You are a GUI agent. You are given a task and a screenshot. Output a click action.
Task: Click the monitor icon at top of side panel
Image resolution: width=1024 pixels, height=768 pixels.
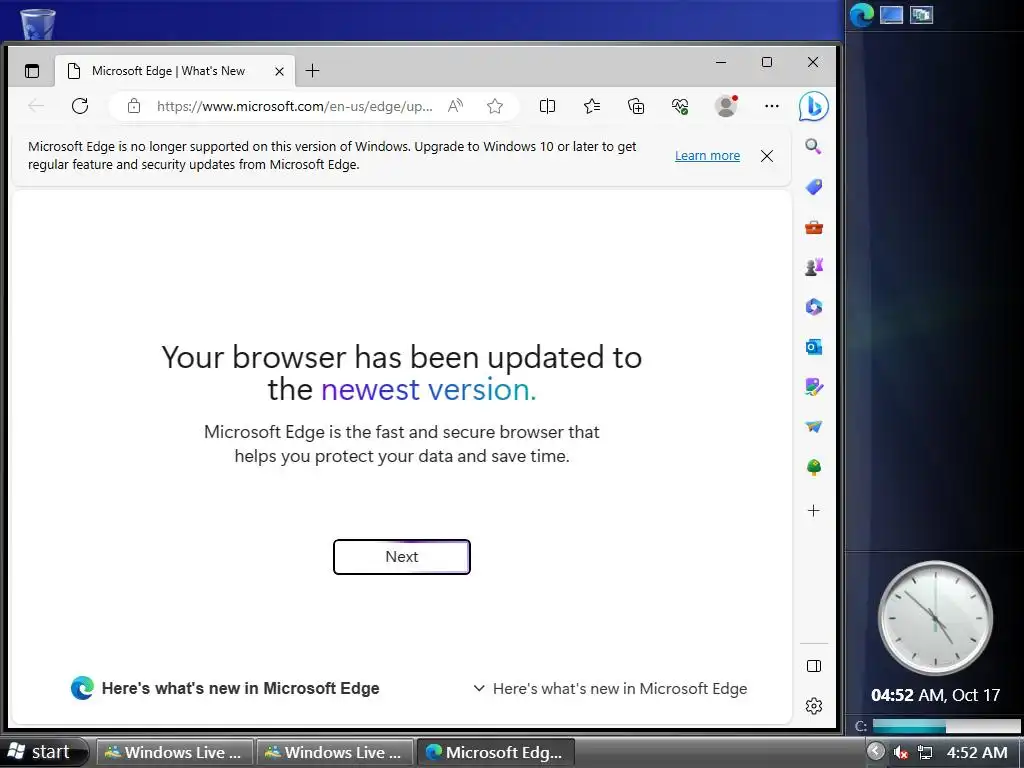tap(891, 14)
